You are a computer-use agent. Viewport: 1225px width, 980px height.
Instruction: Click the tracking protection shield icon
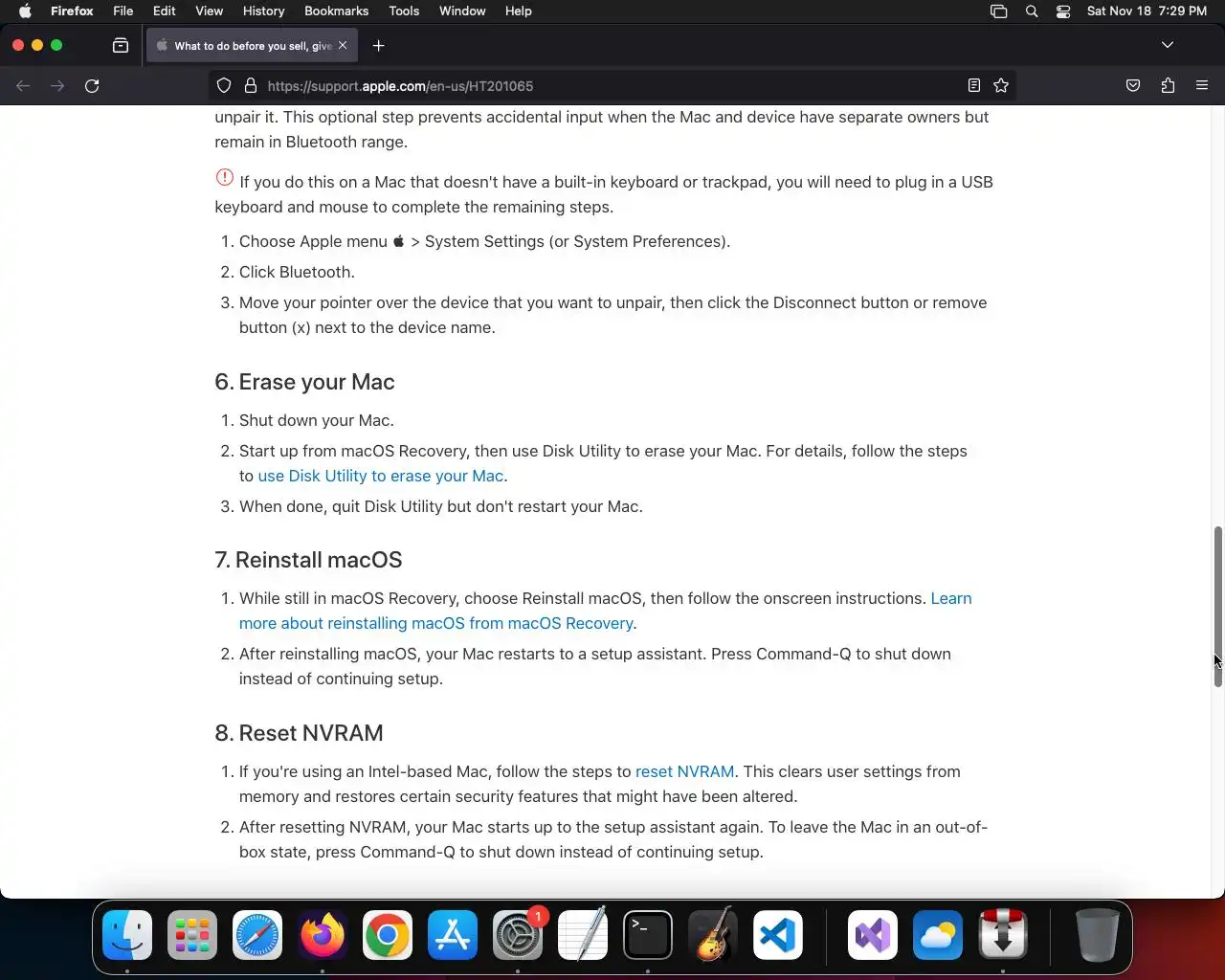point(224,86)
